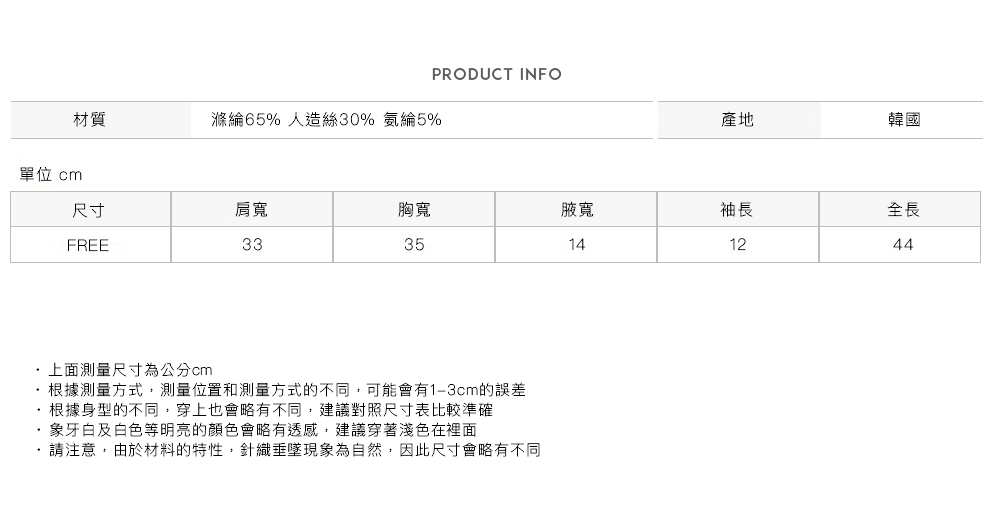Click the 腋寬 column header
The width and height of the screenshot is (993, 522).
click(x=576, y=210)
